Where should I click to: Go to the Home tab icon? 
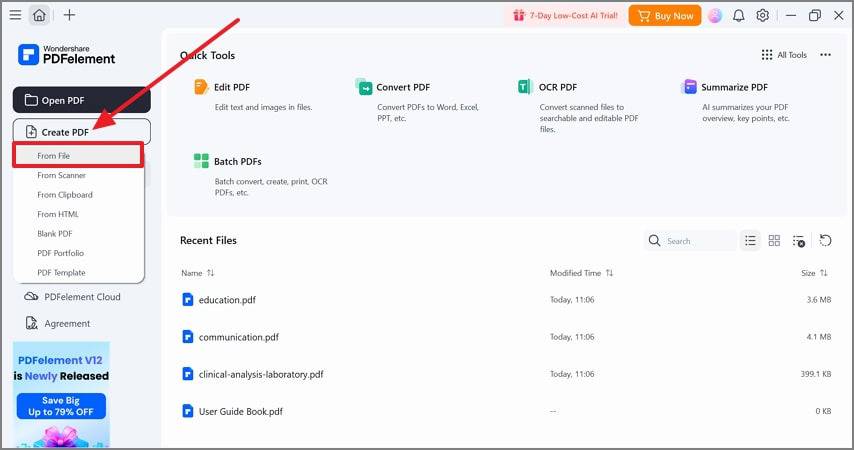tap(39, 15)
